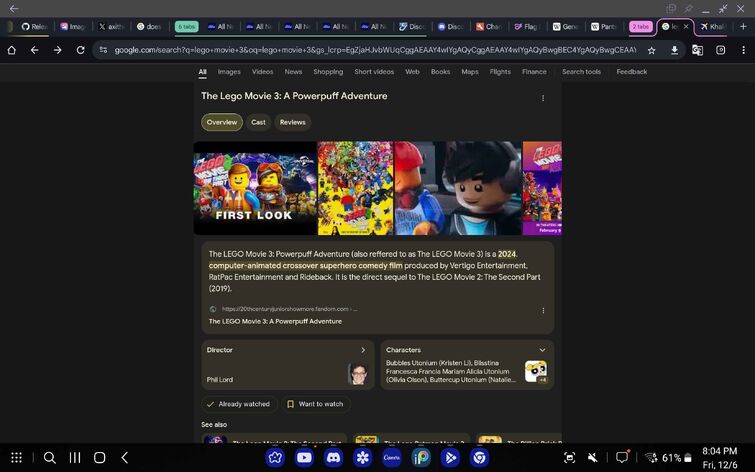
Task: Switch to the Books search tab
Action: [441, 72]
